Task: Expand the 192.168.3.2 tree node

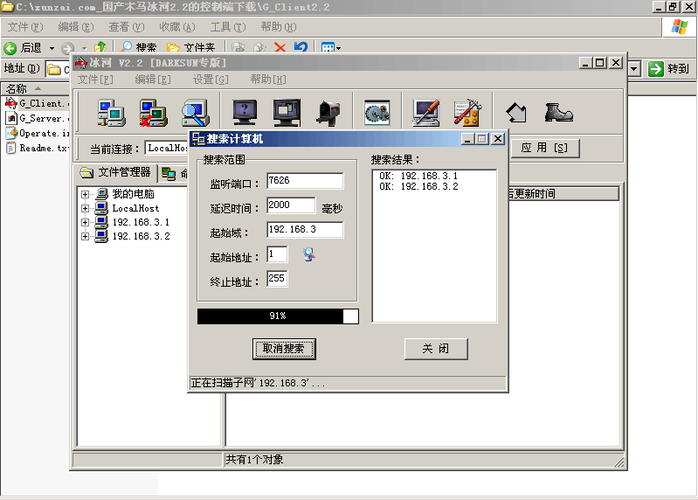Action: click(85, 236)
